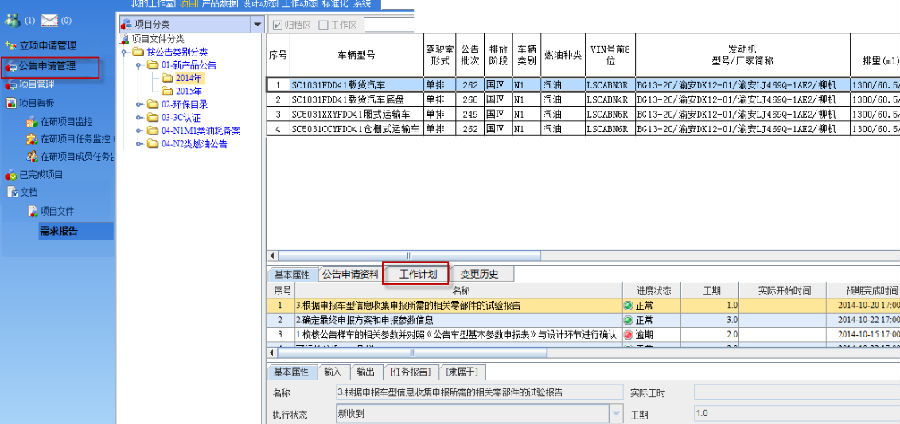
Task: Collapse the 按公告类别分类 tree node
Action: pyautogui.click(x=125, y=52)
